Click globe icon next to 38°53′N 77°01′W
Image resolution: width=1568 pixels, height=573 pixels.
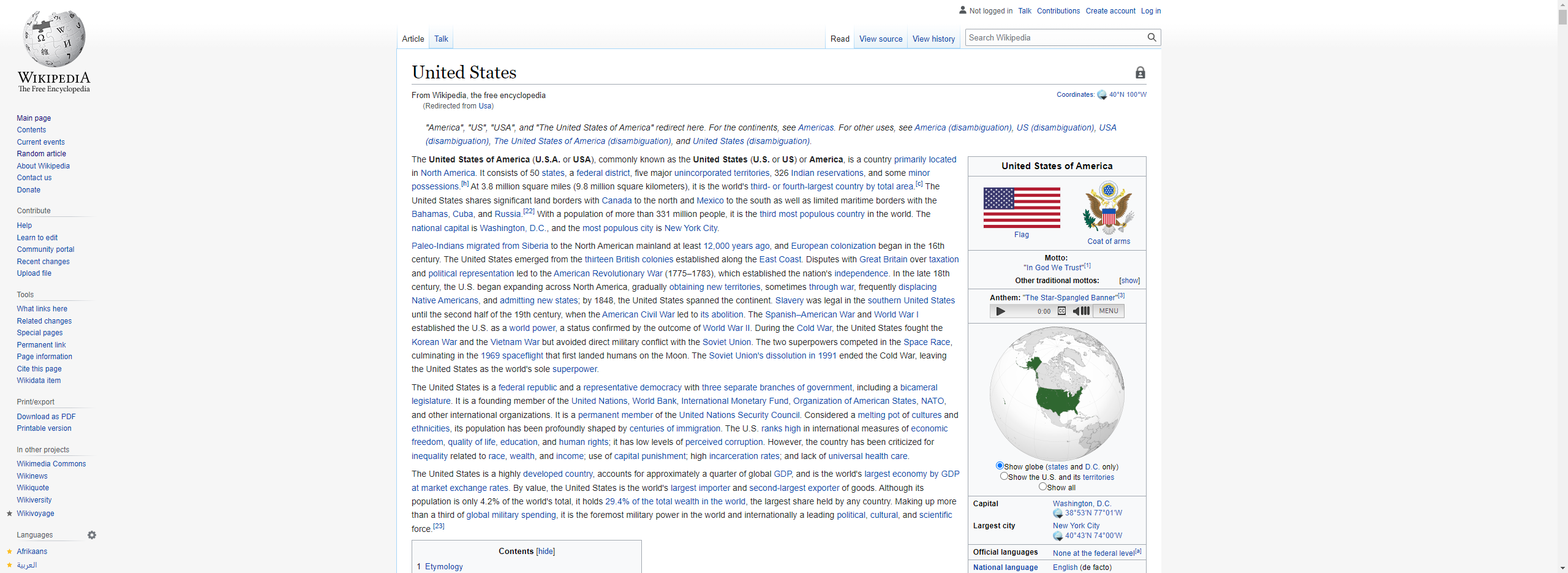(1058, 514)
